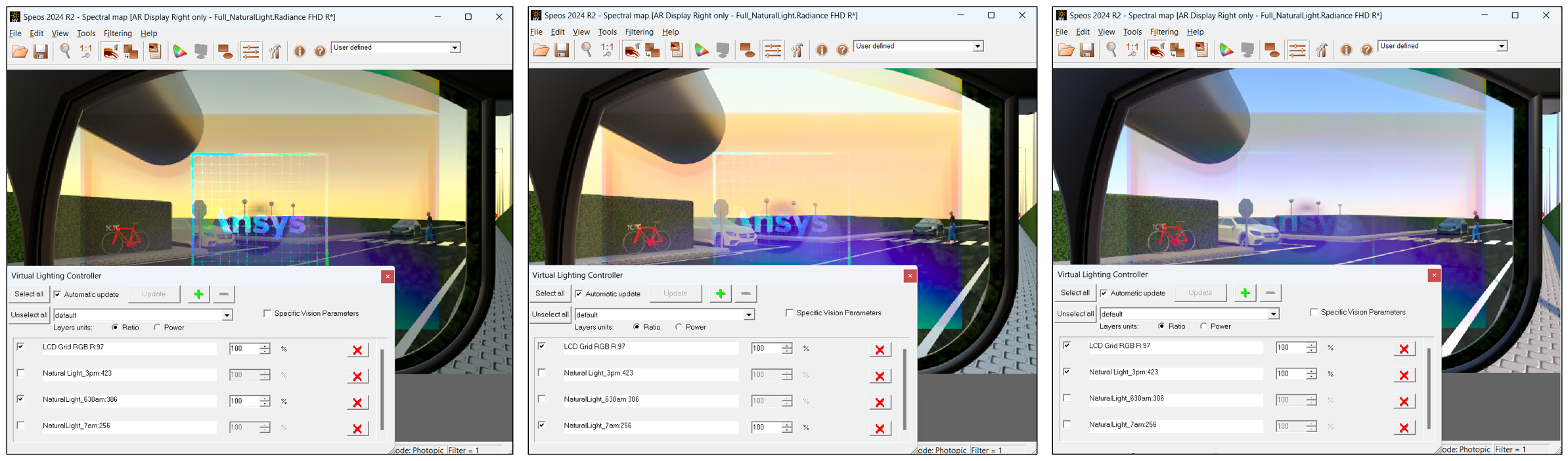Open File menu in left window

pyautogui.click(x=15, y=33)
